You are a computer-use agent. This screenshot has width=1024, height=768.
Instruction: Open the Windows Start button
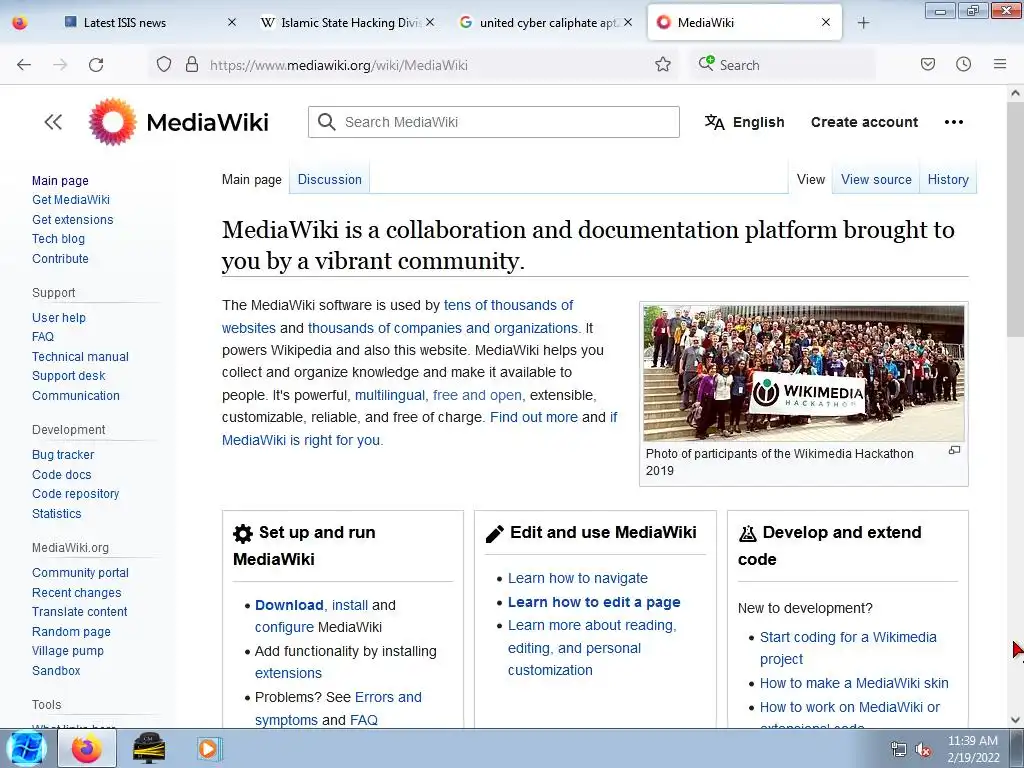tap(27, 748)
